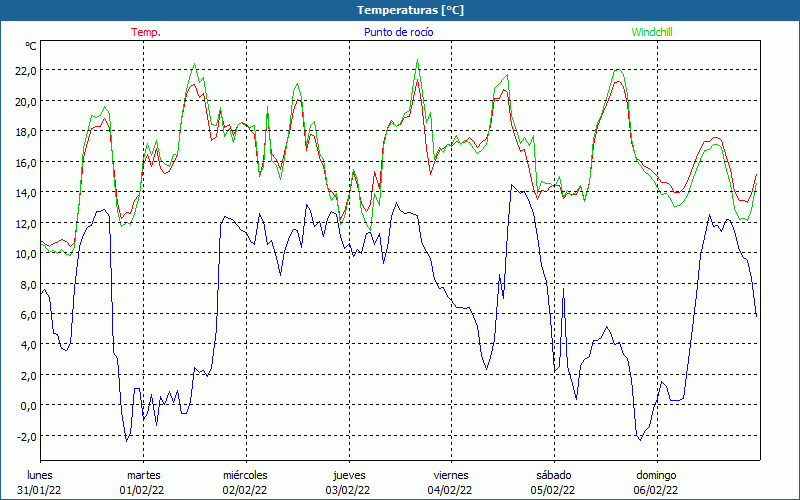Click the 18,0 y-axis value
This screenshot has width=800, height=500.
pyautogui.click(x=26, y=132)
